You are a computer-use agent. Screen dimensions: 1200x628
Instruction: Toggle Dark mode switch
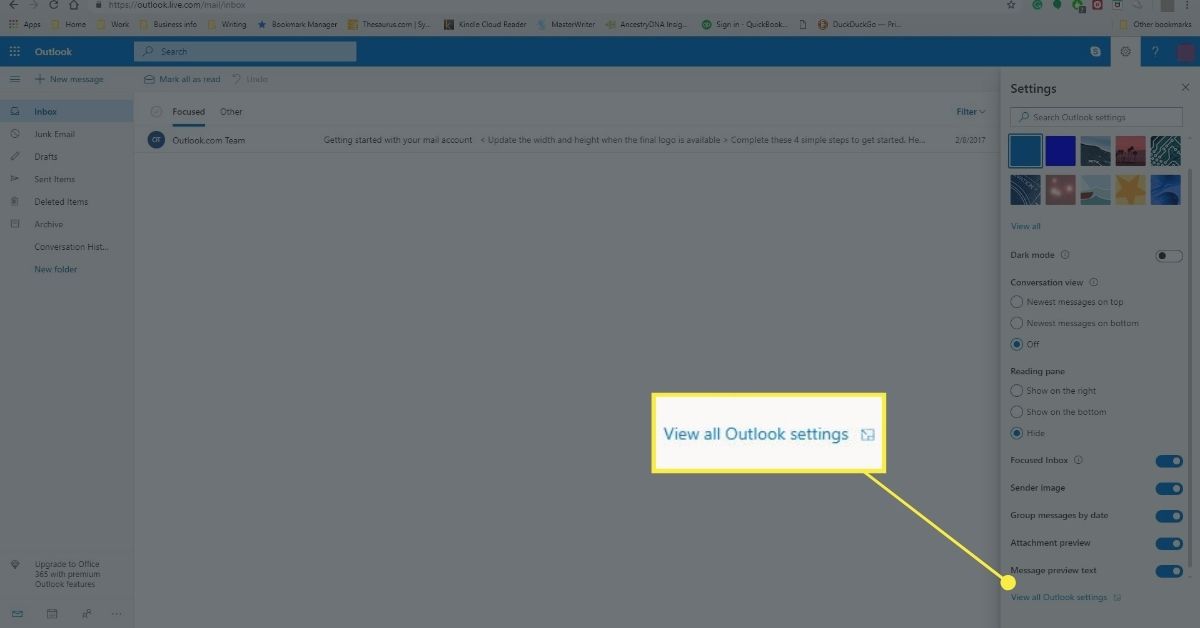[x=1168, y=256]
